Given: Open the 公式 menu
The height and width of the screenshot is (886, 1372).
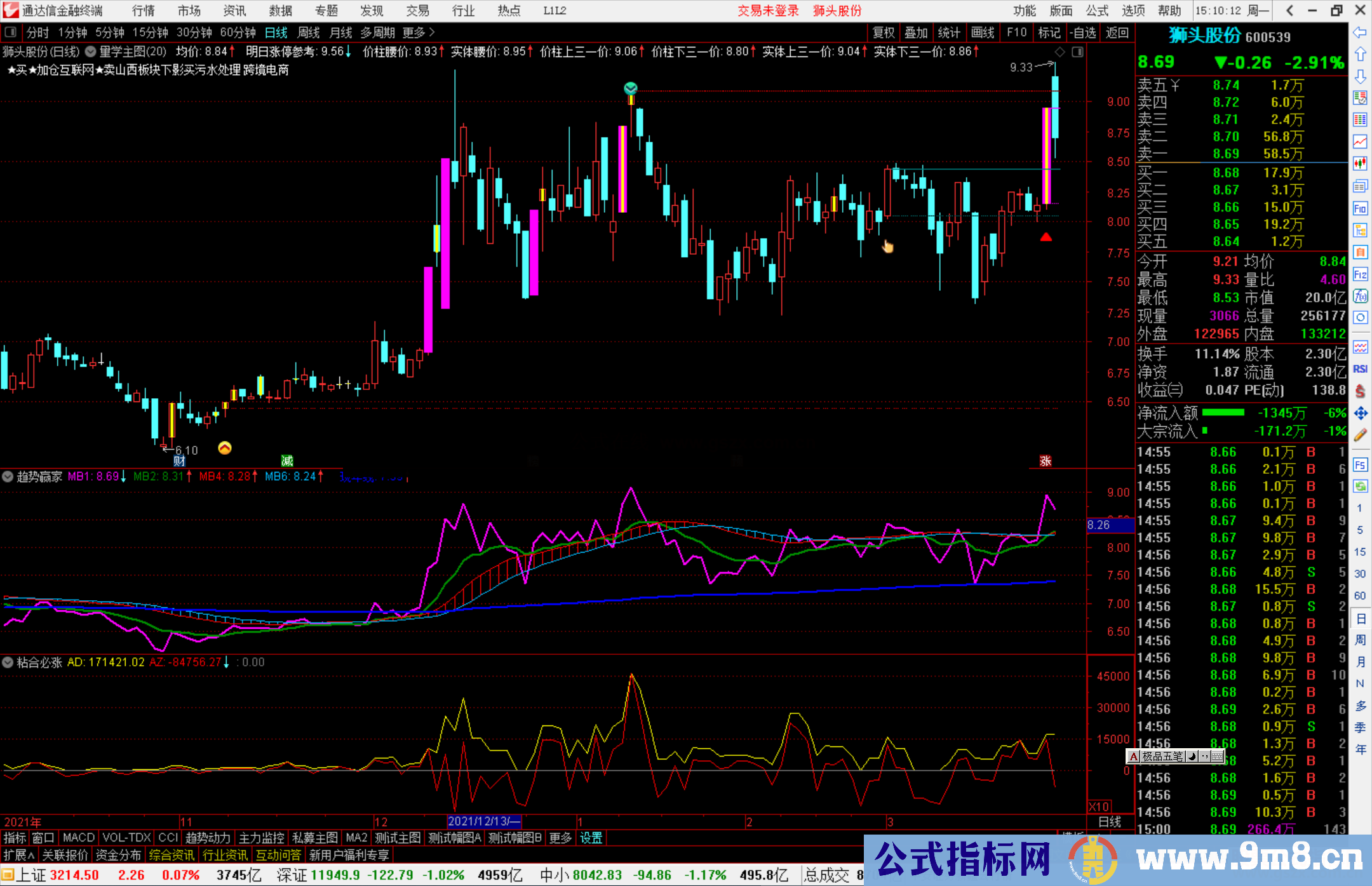Looking at the screenshot, I should click(1096, 11).
